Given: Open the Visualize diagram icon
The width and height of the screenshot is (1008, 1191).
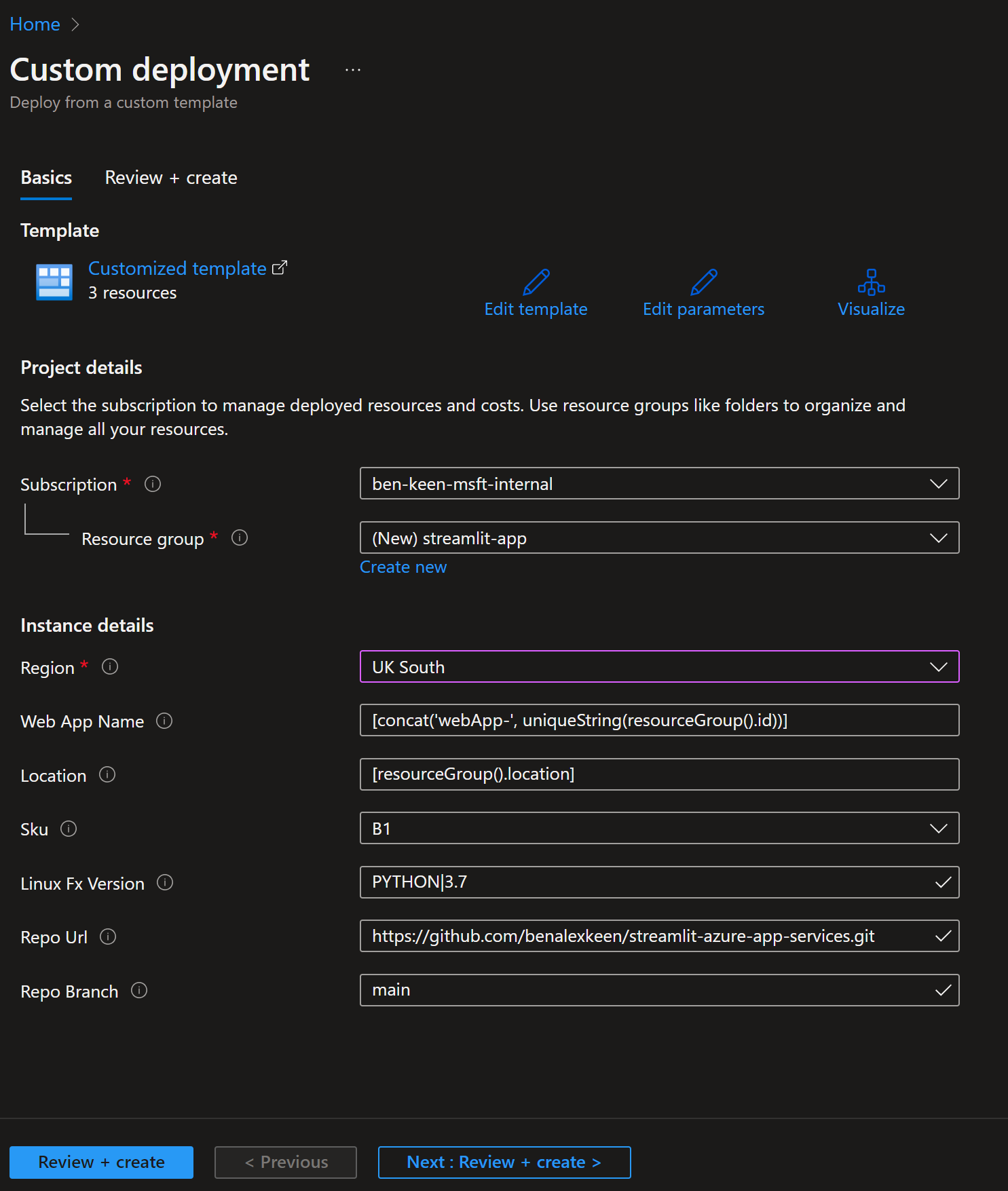Looking at the screenshot, I should pos(871,282).
